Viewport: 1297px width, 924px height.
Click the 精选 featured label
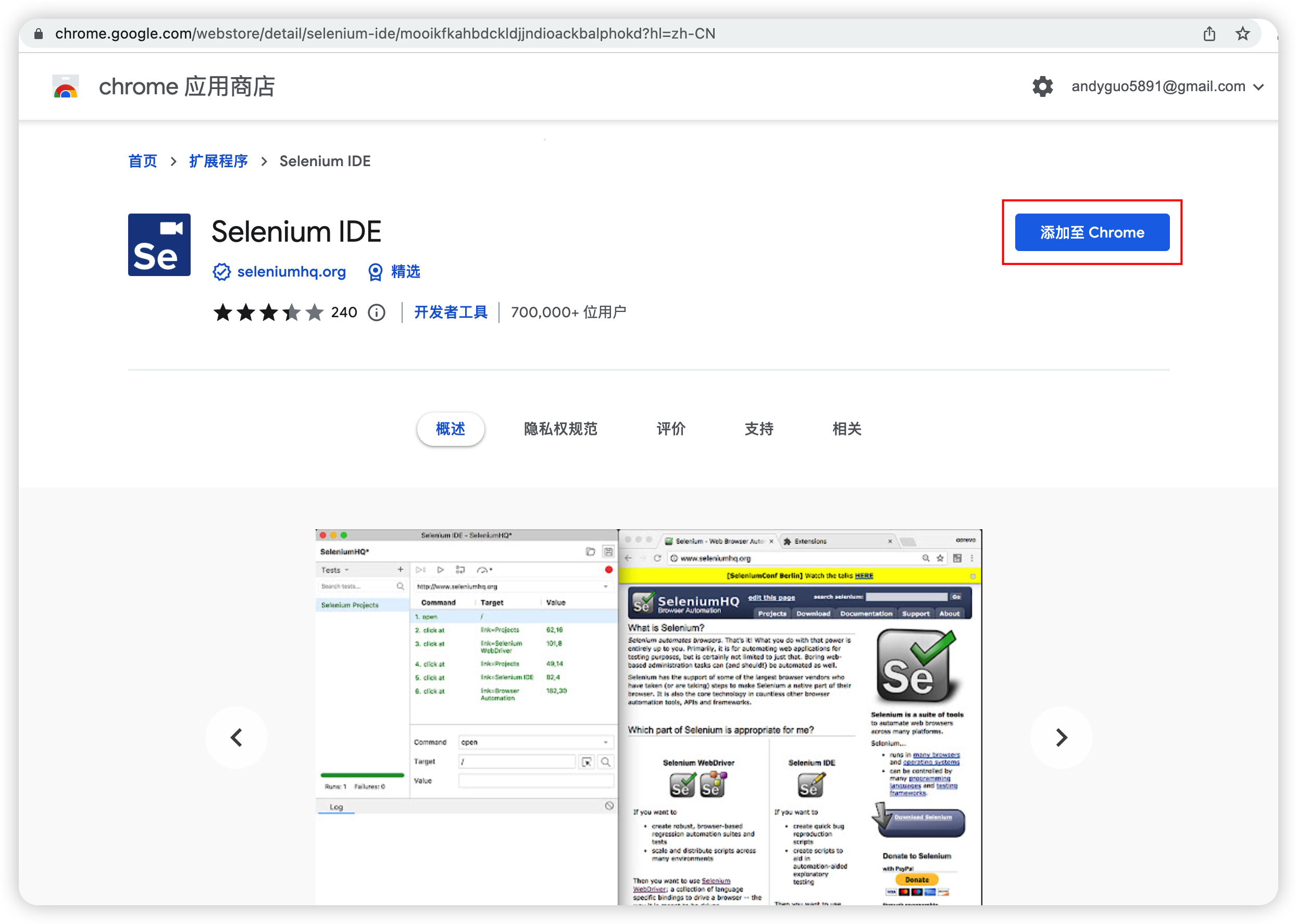click(406, 272)
